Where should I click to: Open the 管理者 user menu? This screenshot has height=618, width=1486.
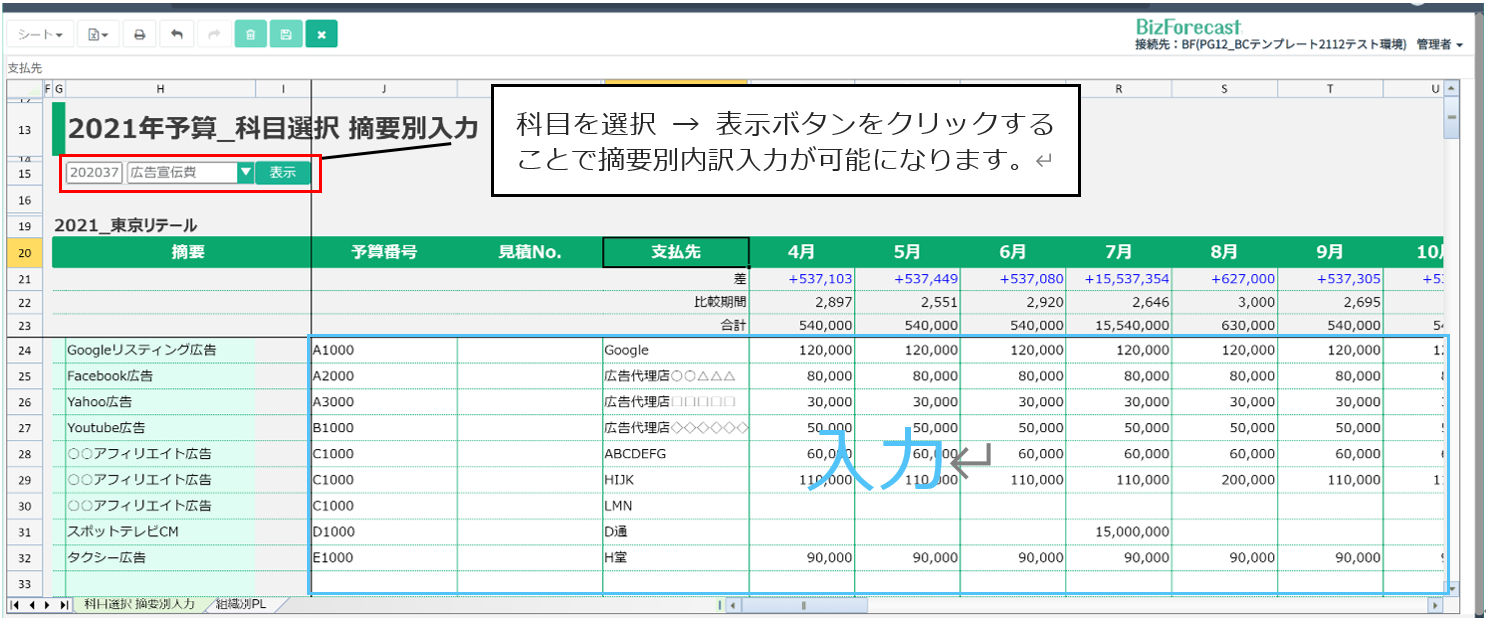click(1439, 45)
